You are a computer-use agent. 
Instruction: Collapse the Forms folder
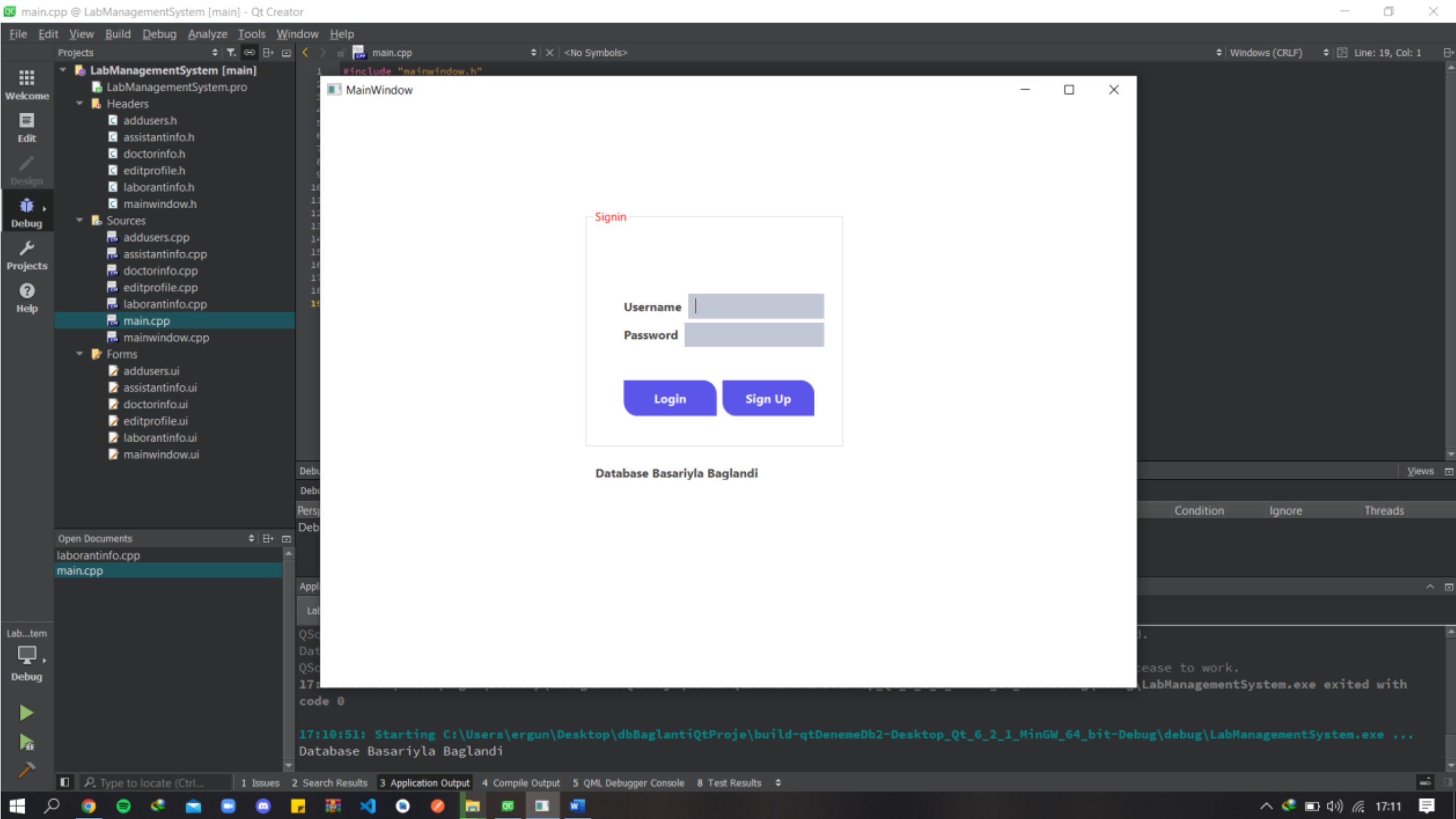[x=79, y=354]
